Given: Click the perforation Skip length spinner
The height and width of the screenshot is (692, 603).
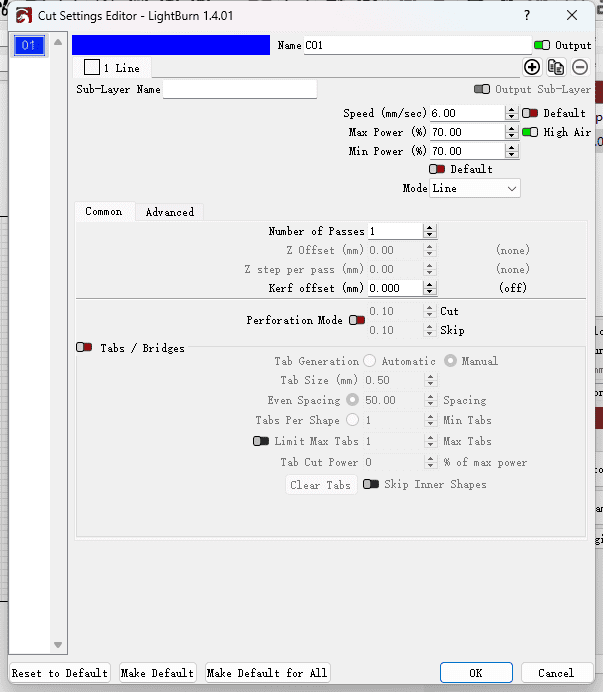Looking at the screenshot, I should [430, 330].
